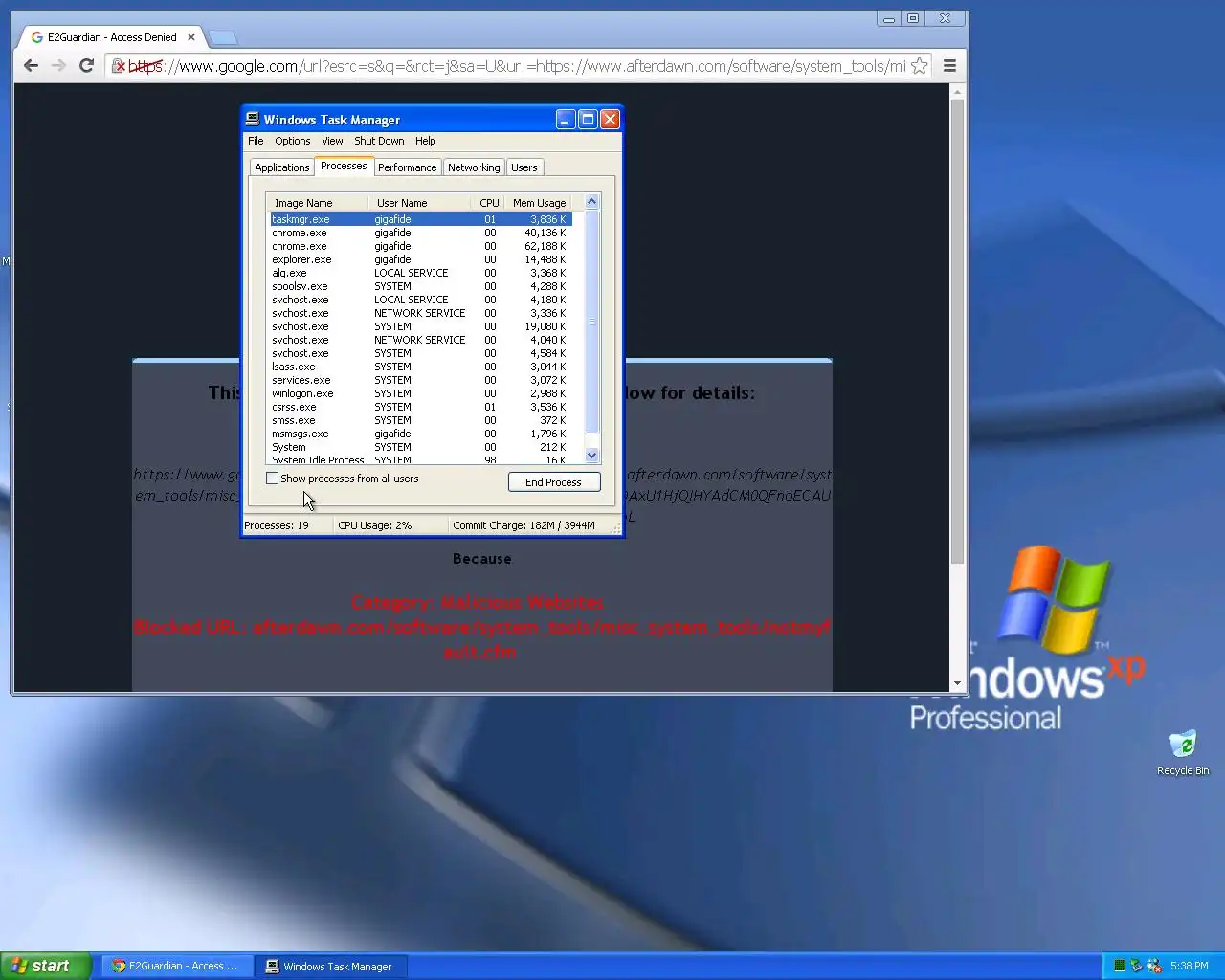Go forward in Chrome browser

pyautogui.click(x=58, y=66)
